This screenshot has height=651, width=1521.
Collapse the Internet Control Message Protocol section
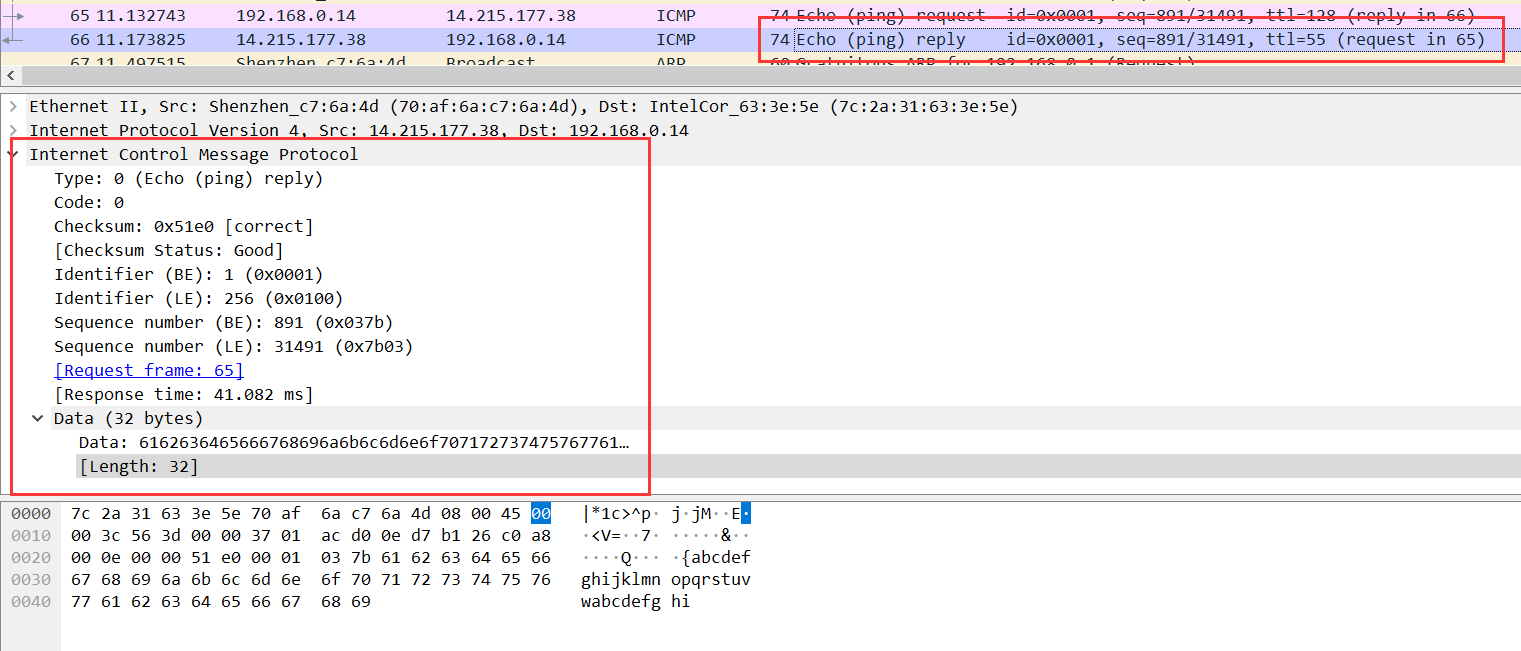[x=11, y=154]
